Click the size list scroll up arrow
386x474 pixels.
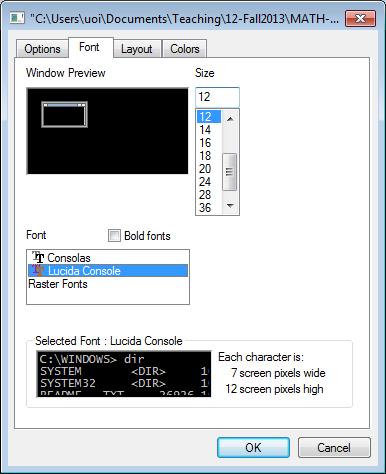[230, 118]
